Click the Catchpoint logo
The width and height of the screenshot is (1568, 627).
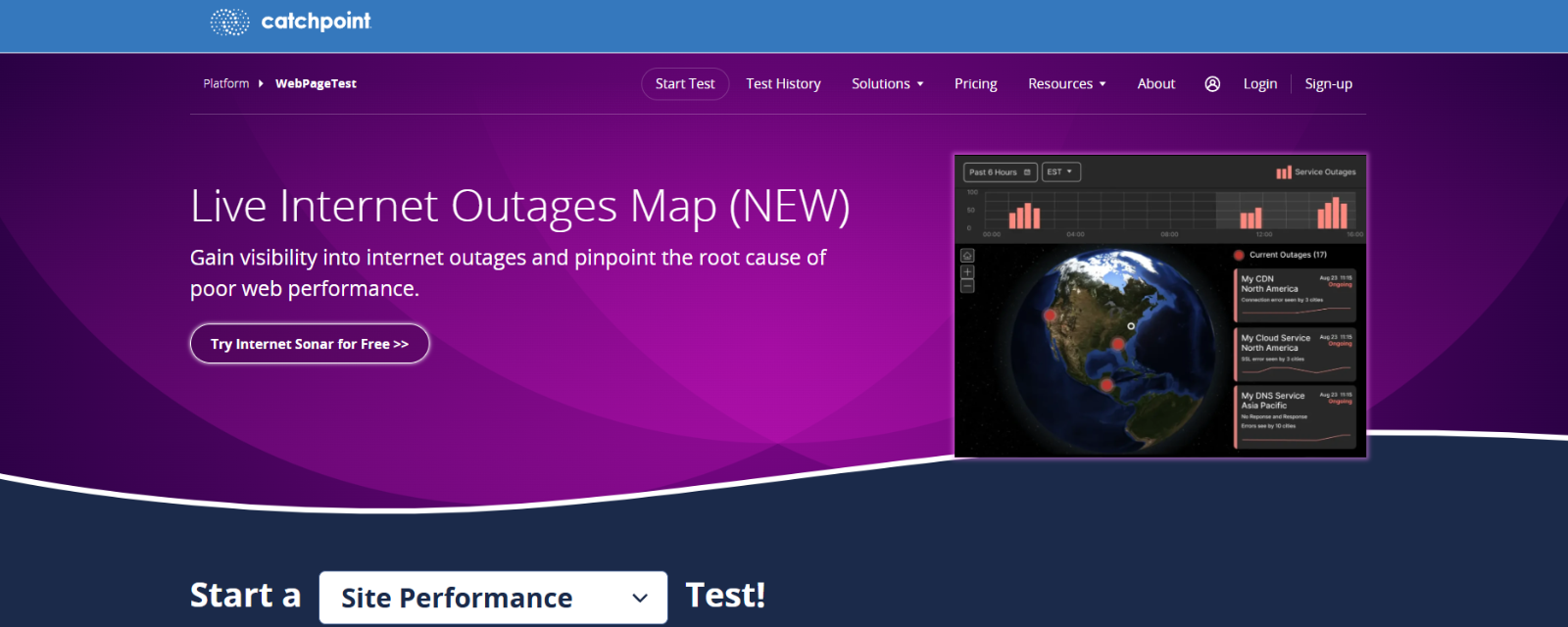tap(290, 22)
